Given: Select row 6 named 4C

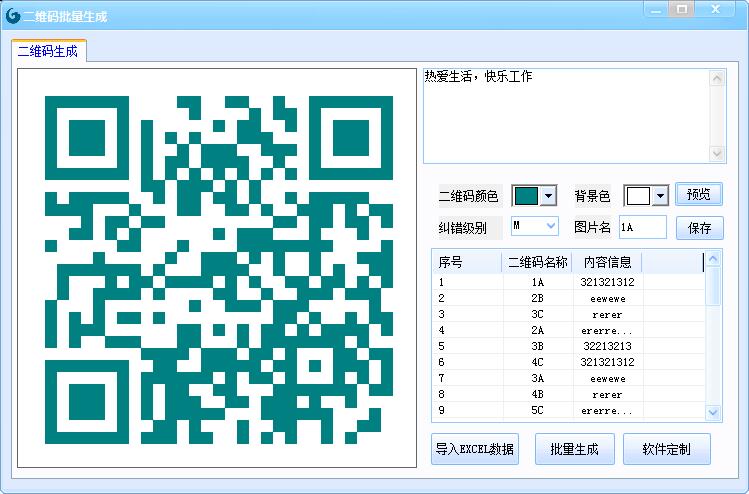Looking at the screenshot, I should pos(568,362).
